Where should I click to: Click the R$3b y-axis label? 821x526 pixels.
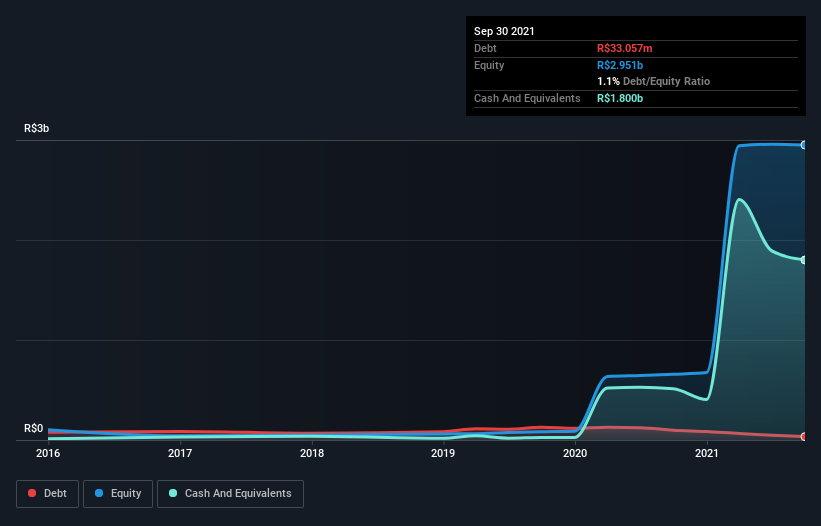coord(37,128)
